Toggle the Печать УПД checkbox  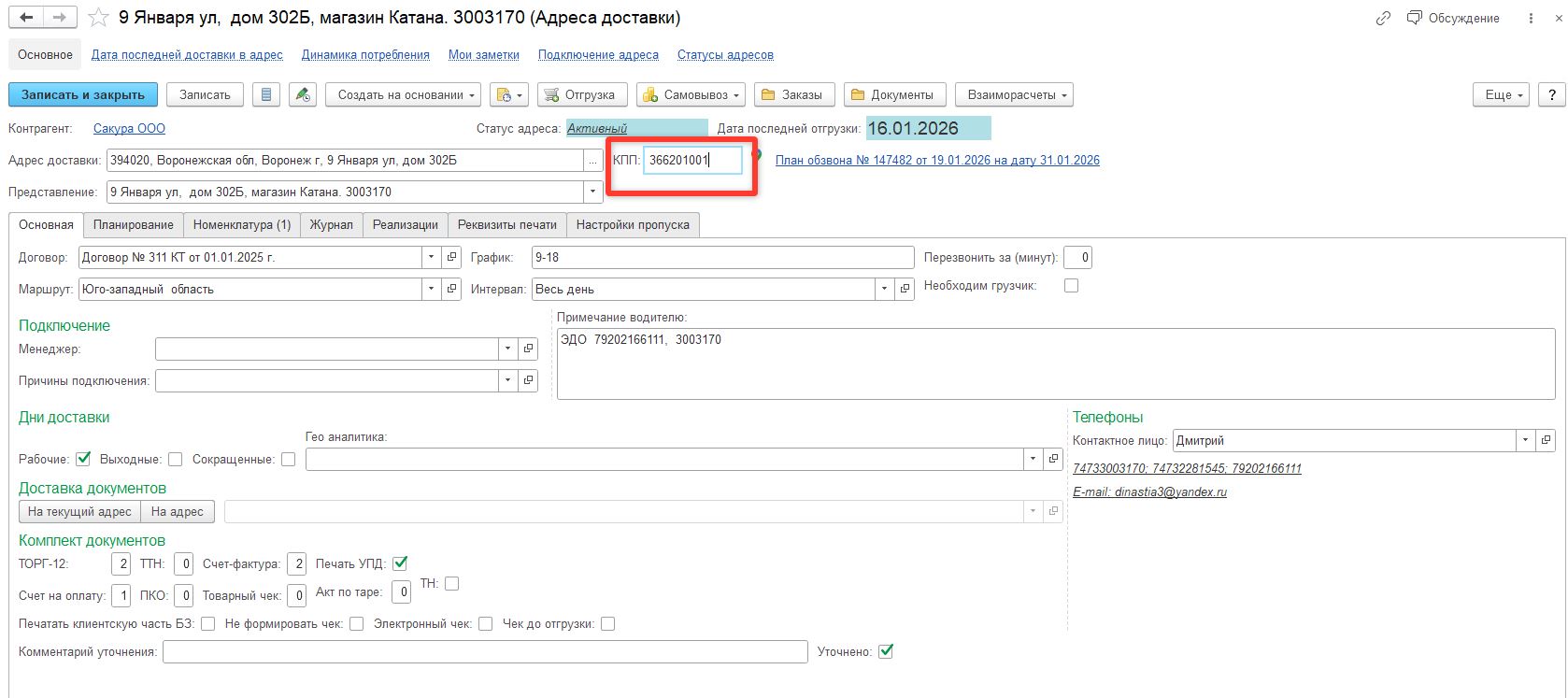(400, 563)
